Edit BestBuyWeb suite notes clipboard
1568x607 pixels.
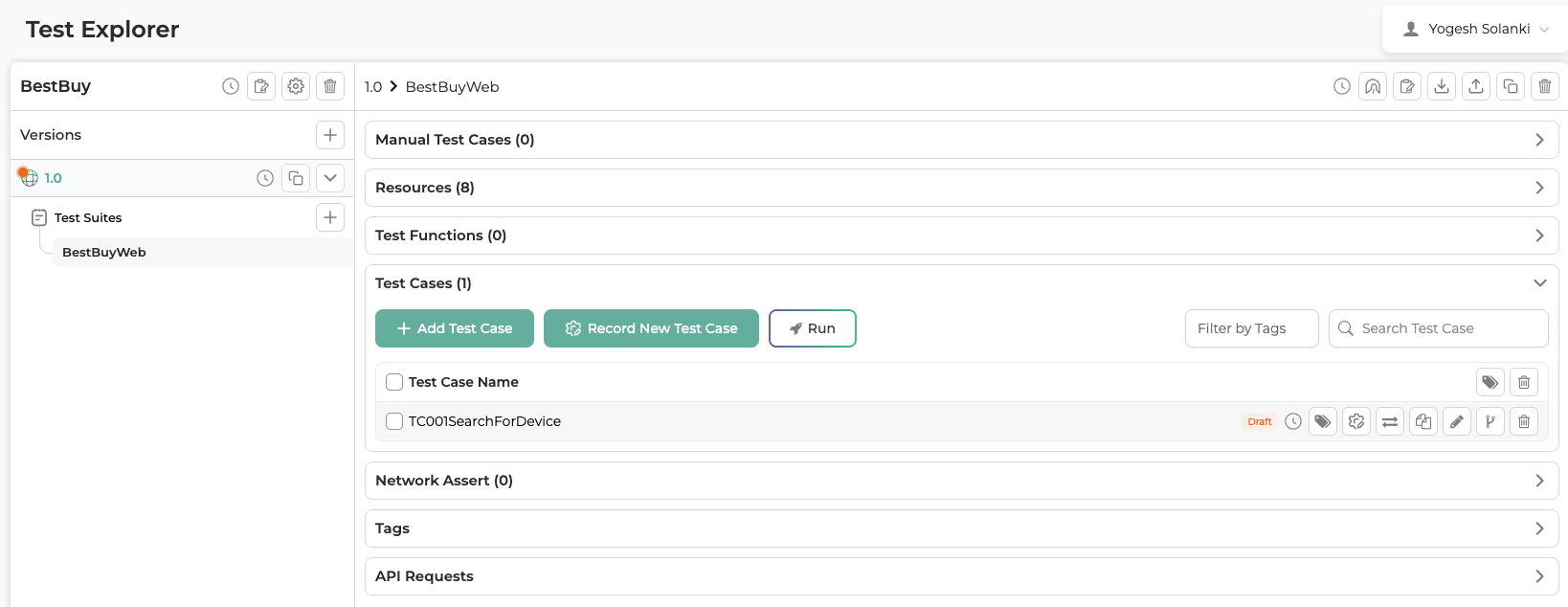click(1407, 86)
